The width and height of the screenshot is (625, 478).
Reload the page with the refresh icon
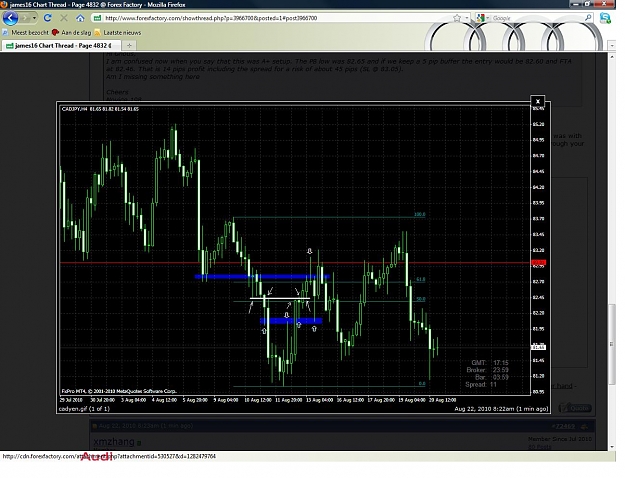[x=47, y=18]
